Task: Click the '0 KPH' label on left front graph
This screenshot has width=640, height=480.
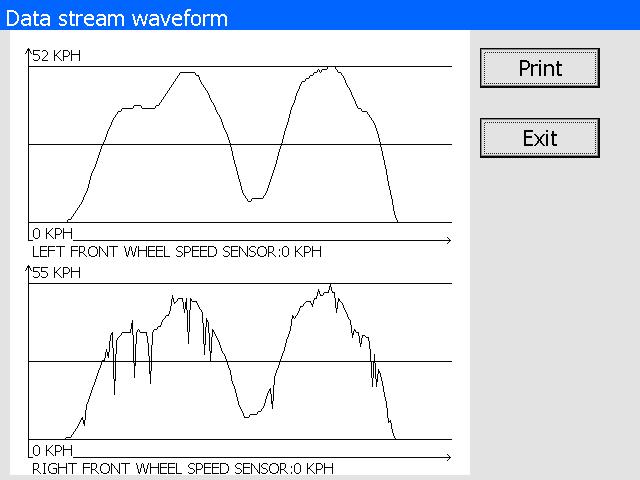Action: click(x=52, y=234)
